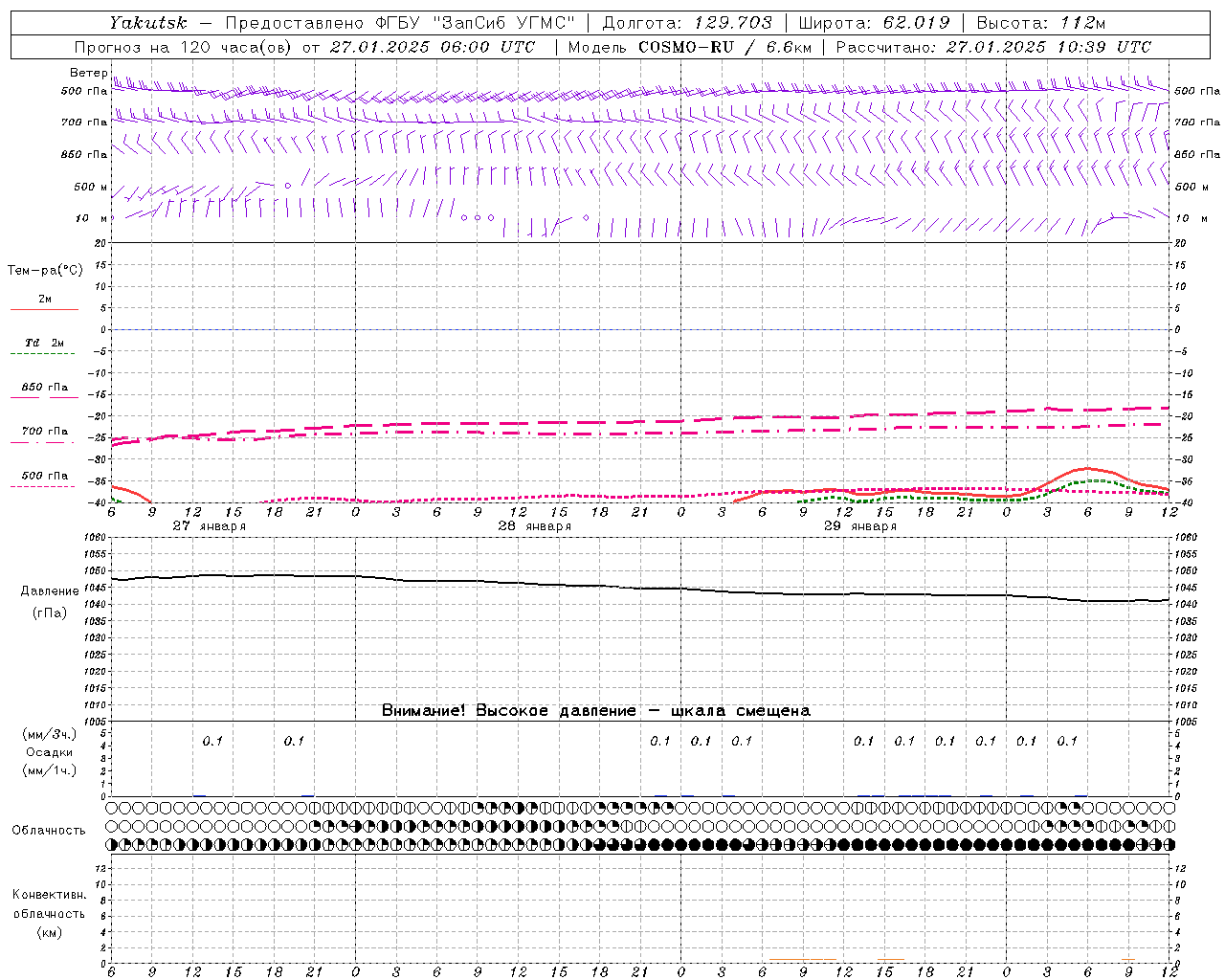The image size is (1225, 980).
Task: Select the Td 2м legend entry
Action: [x=45, y=343]
